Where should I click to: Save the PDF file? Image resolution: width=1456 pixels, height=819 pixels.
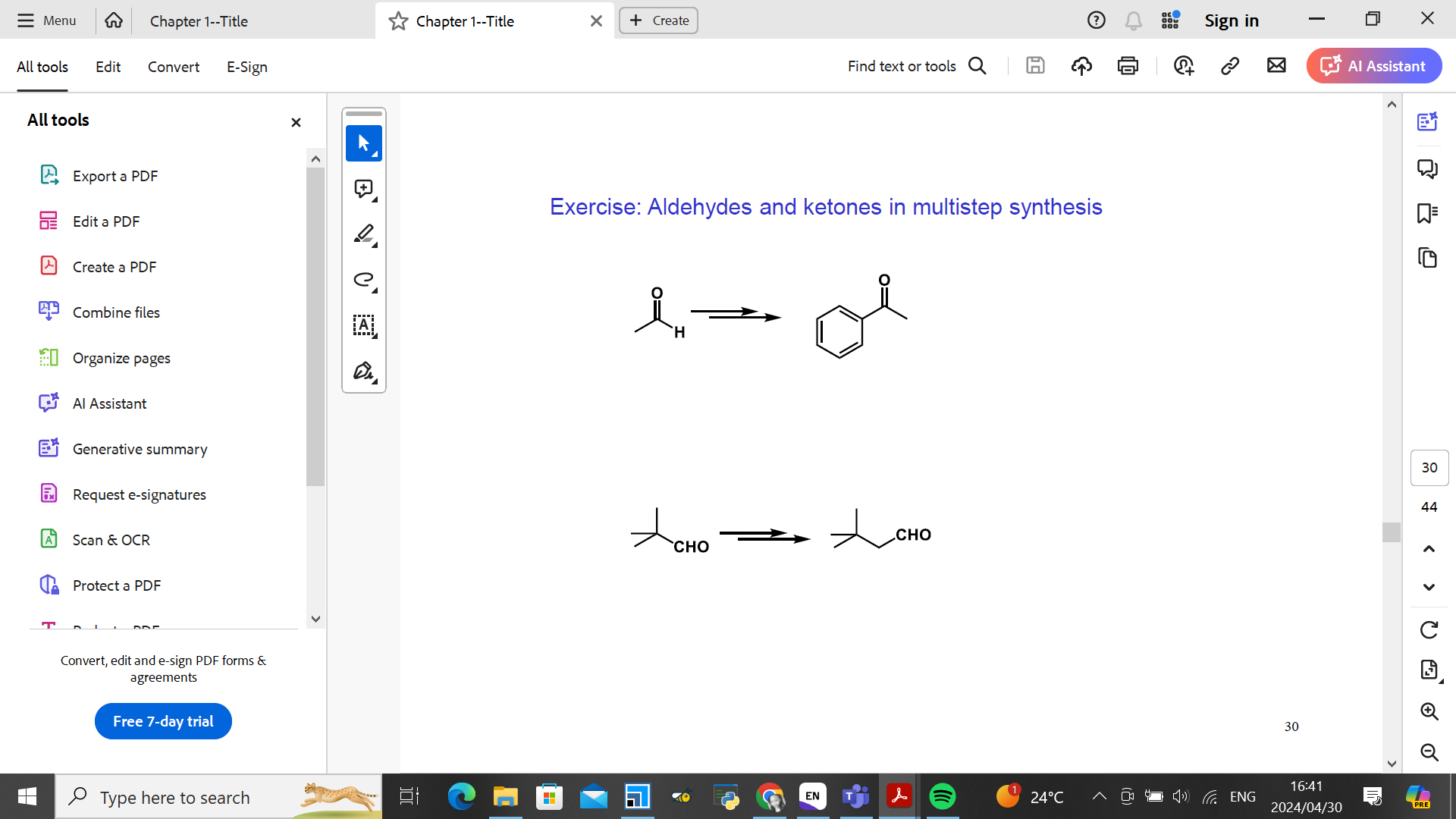coord(1035,66)
